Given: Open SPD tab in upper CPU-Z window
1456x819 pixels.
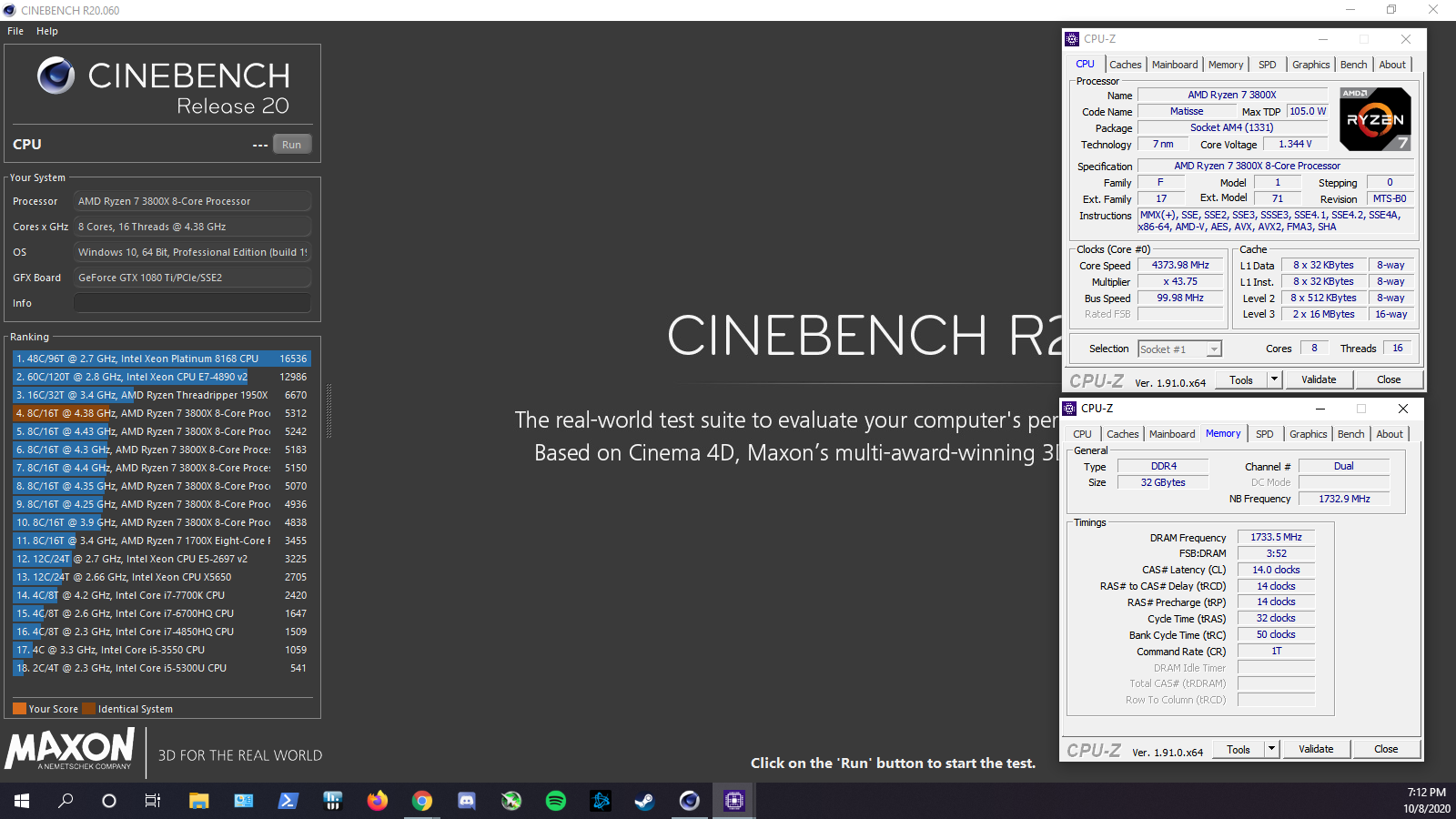Looking at the screenshot, I should (x=1268, y=65).
